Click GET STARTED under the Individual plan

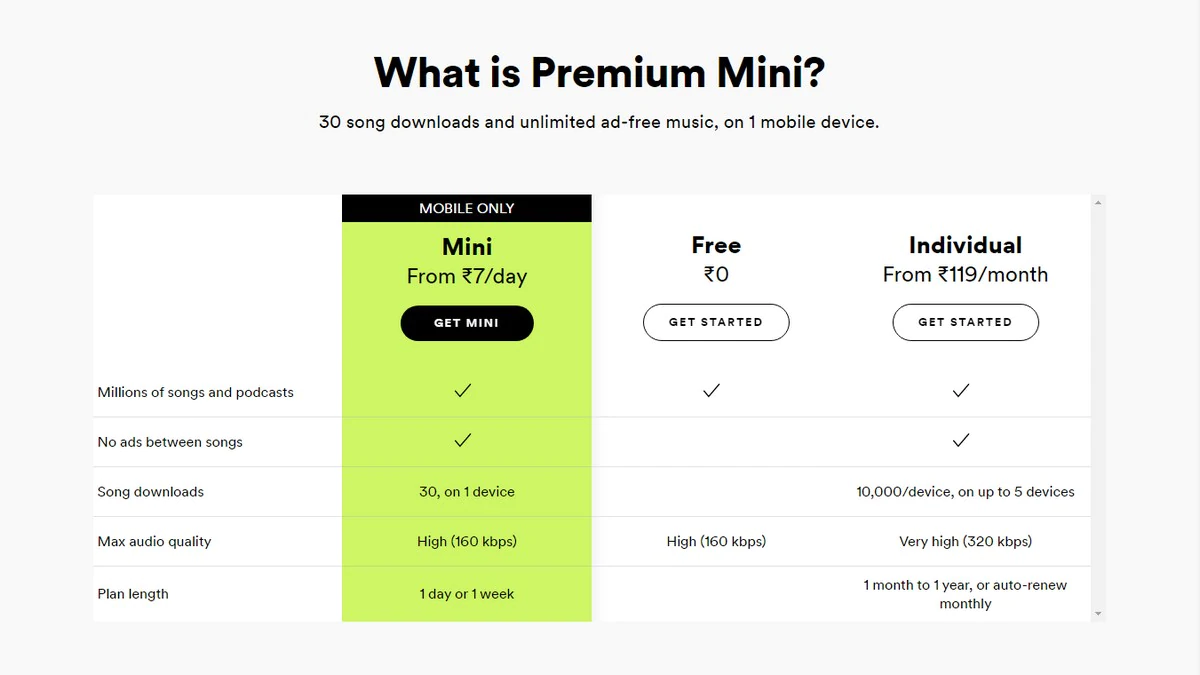pyautogui.click(x=965, y=322)
